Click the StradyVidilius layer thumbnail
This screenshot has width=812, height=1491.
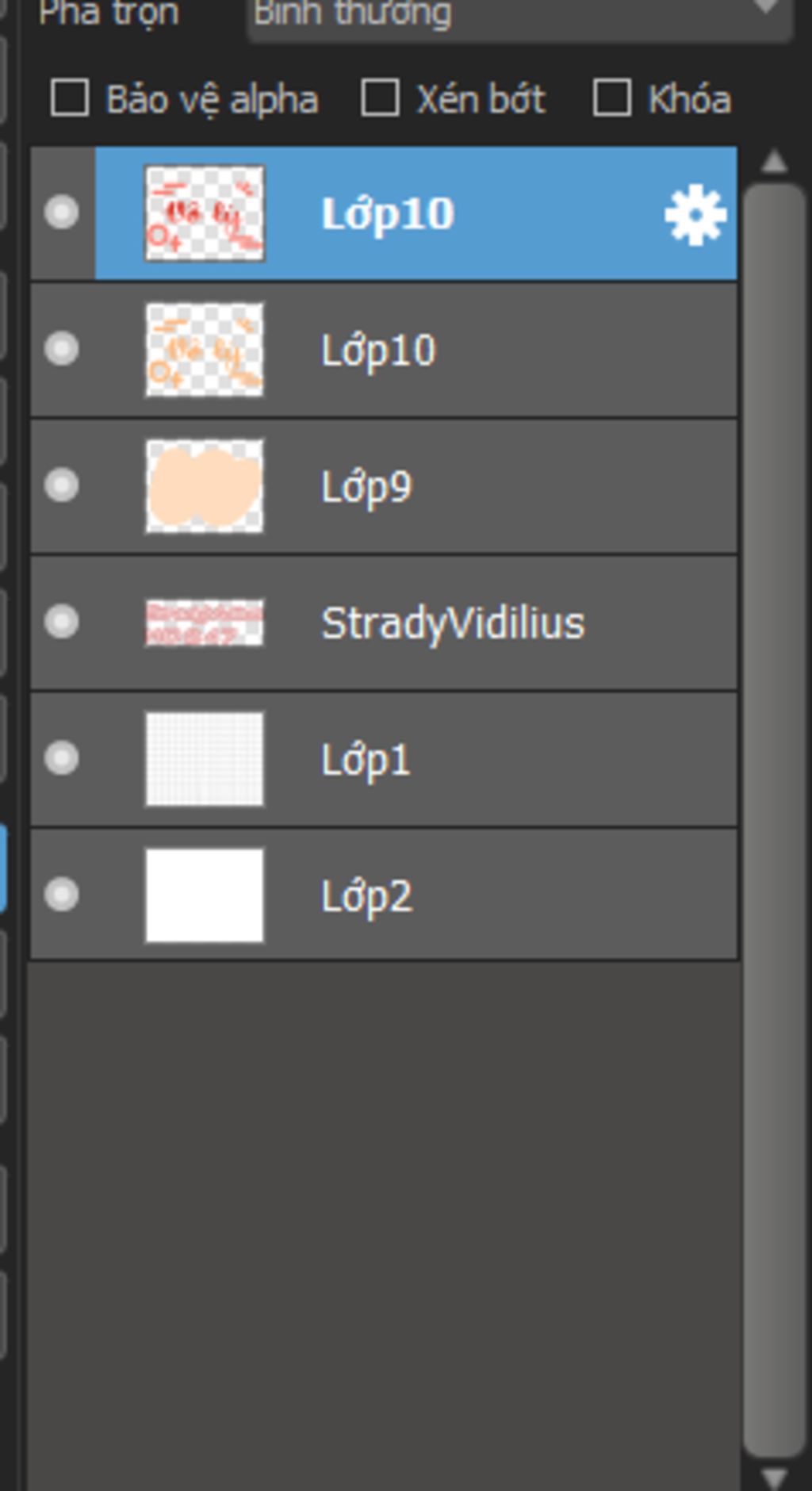[205, 623]
